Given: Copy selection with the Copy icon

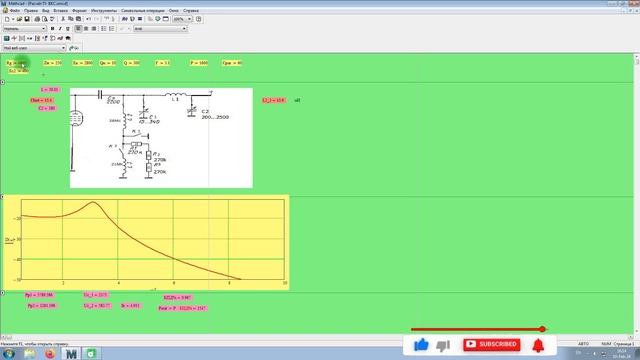Looking at the screenshot, I should [71, 19].
